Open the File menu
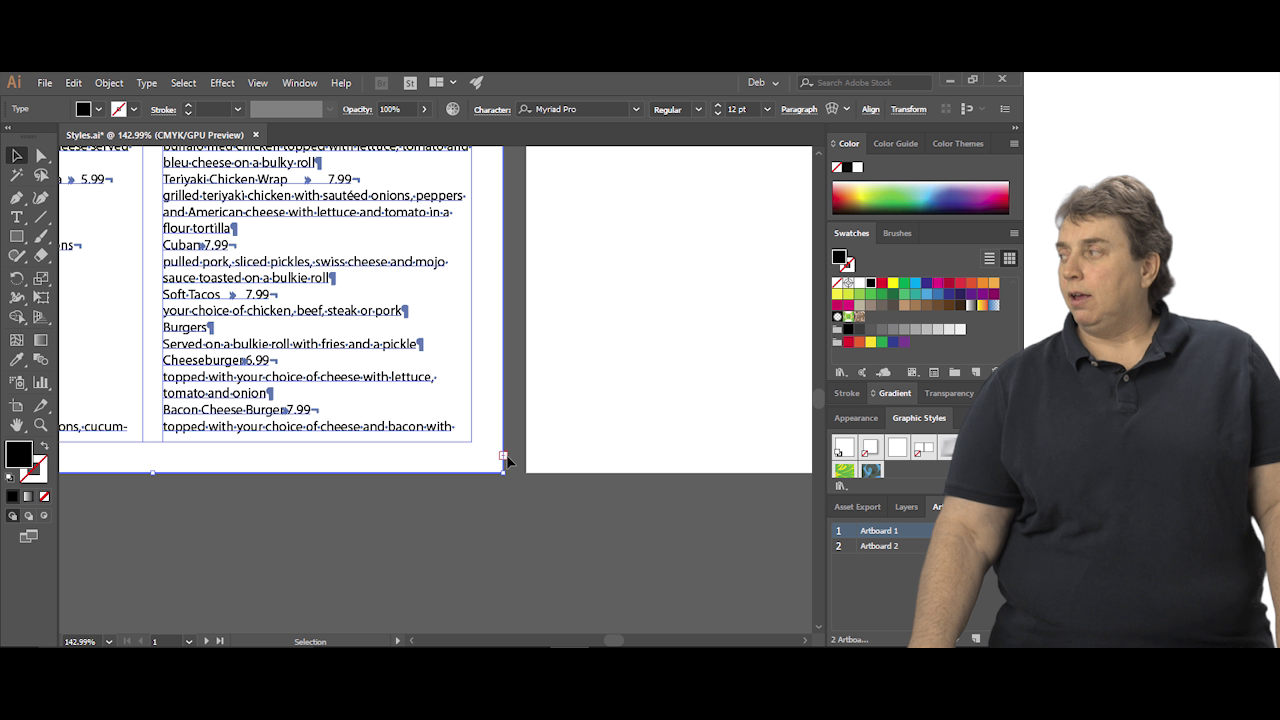Image resolution: width=1280 pixels, height=720 pixels. 45,83
